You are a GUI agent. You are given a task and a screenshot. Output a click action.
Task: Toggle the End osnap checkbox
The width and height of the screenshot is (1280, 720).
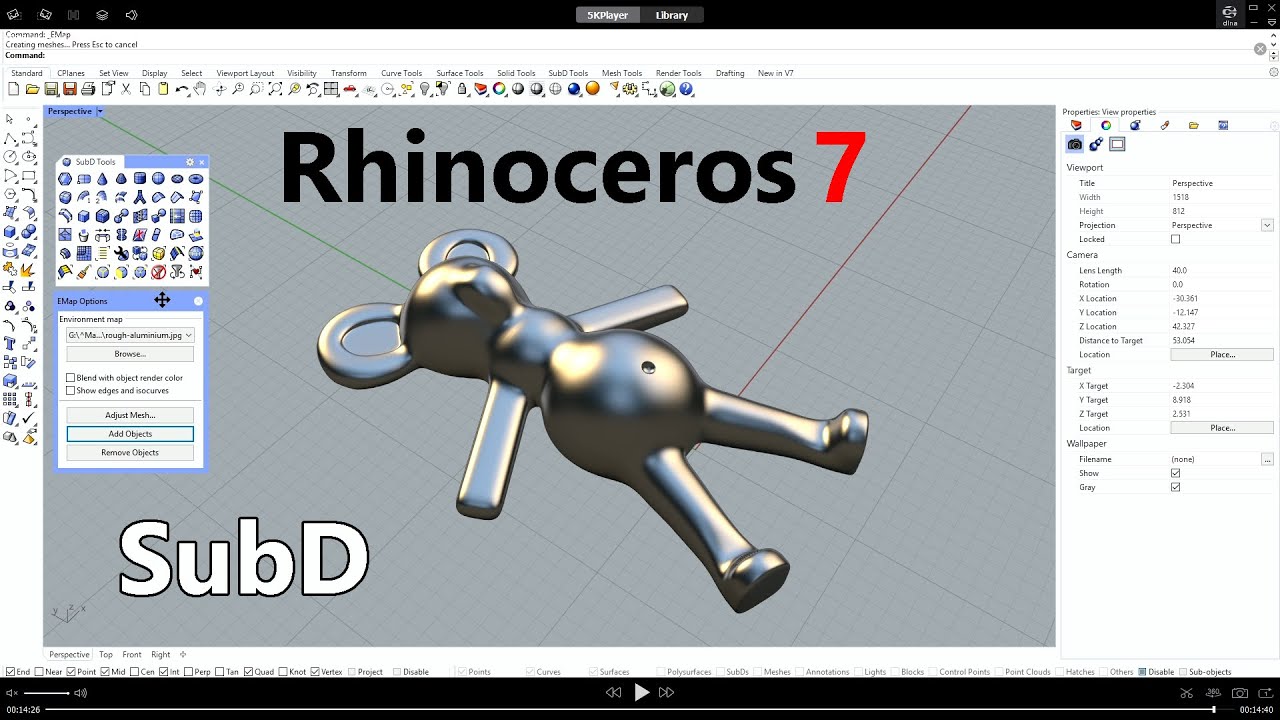(x=10, y=672)
